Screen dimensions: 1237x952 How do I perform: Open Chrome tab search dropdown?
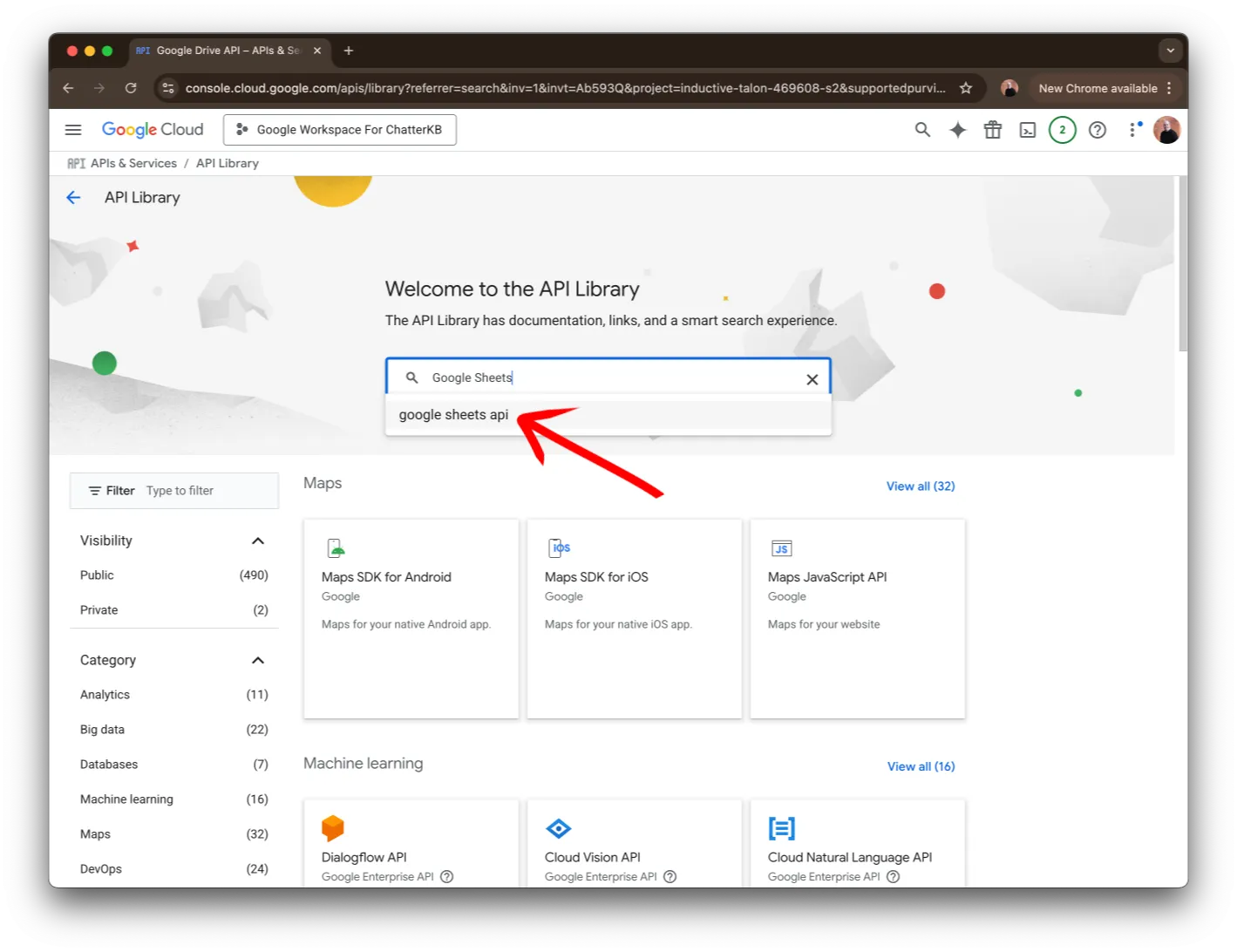point(1170,51)
